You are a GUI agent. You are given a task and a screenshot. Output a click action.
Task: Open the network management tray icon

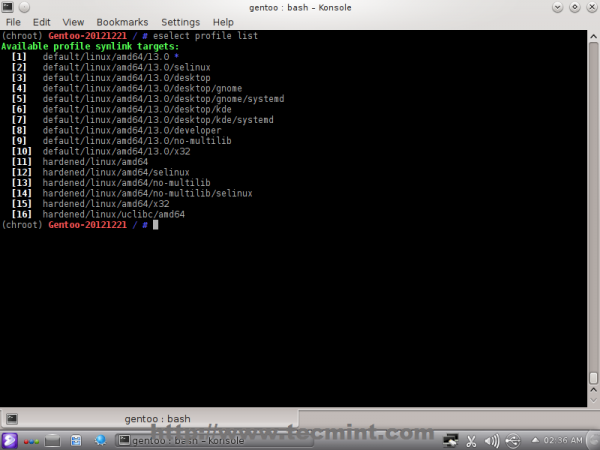[450, 441]
